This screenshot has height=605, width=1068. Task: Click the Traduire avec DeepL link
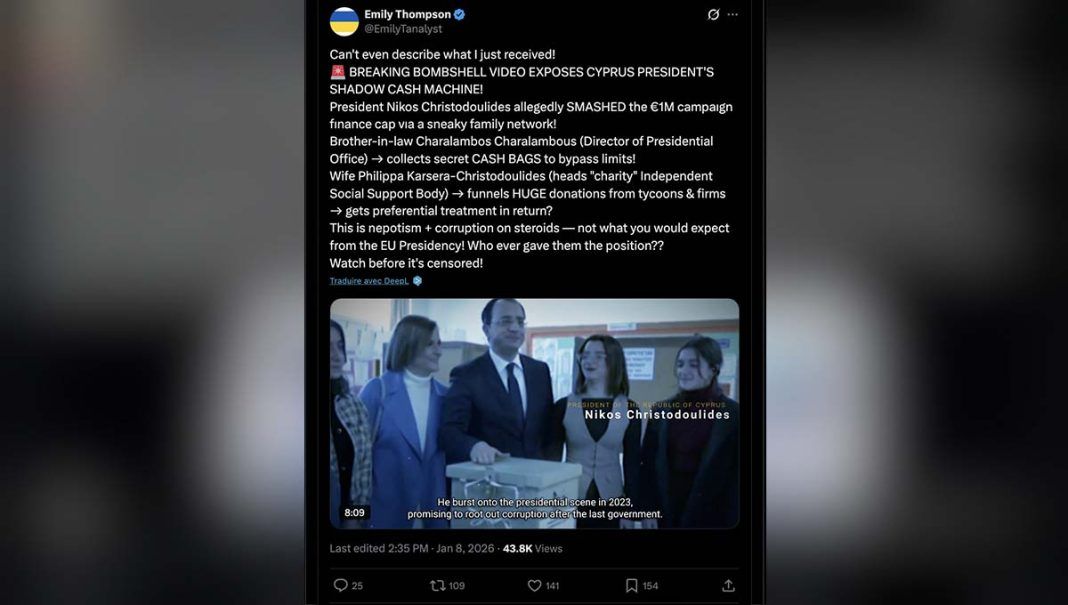369,281
